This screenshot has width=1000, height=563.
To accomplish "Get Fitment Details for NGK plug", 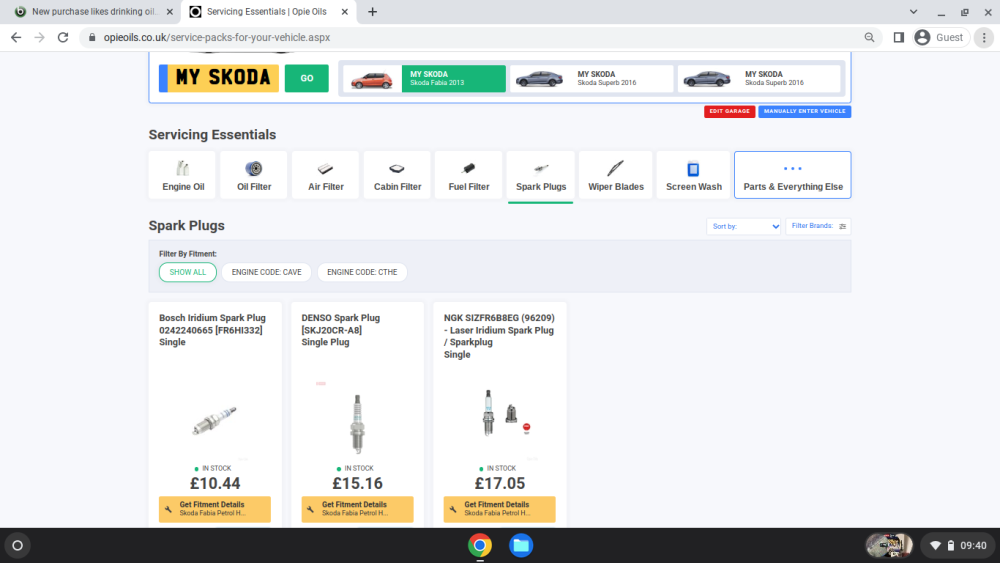I will tap(499, 509).
